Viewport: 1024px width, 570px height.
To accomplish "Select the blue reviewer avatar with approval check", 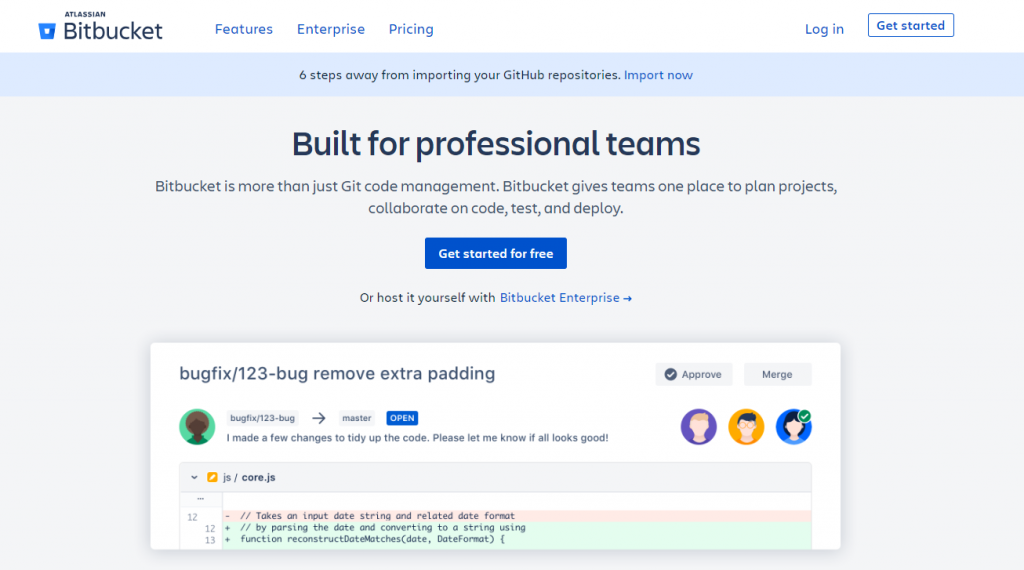I will (x=793, y=427).
